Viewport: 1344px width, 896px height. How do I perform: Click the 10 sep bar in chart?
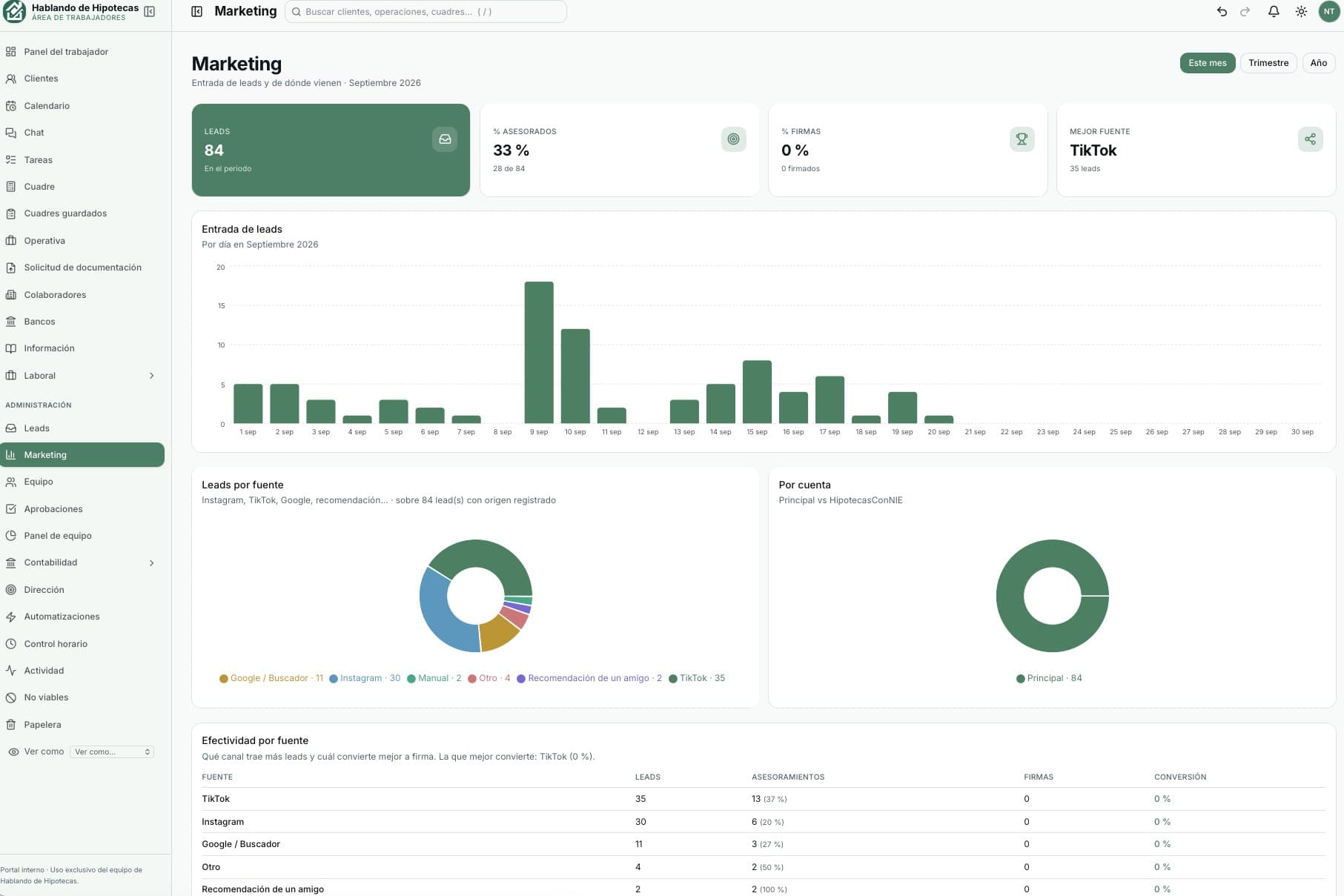pos(575,376)
